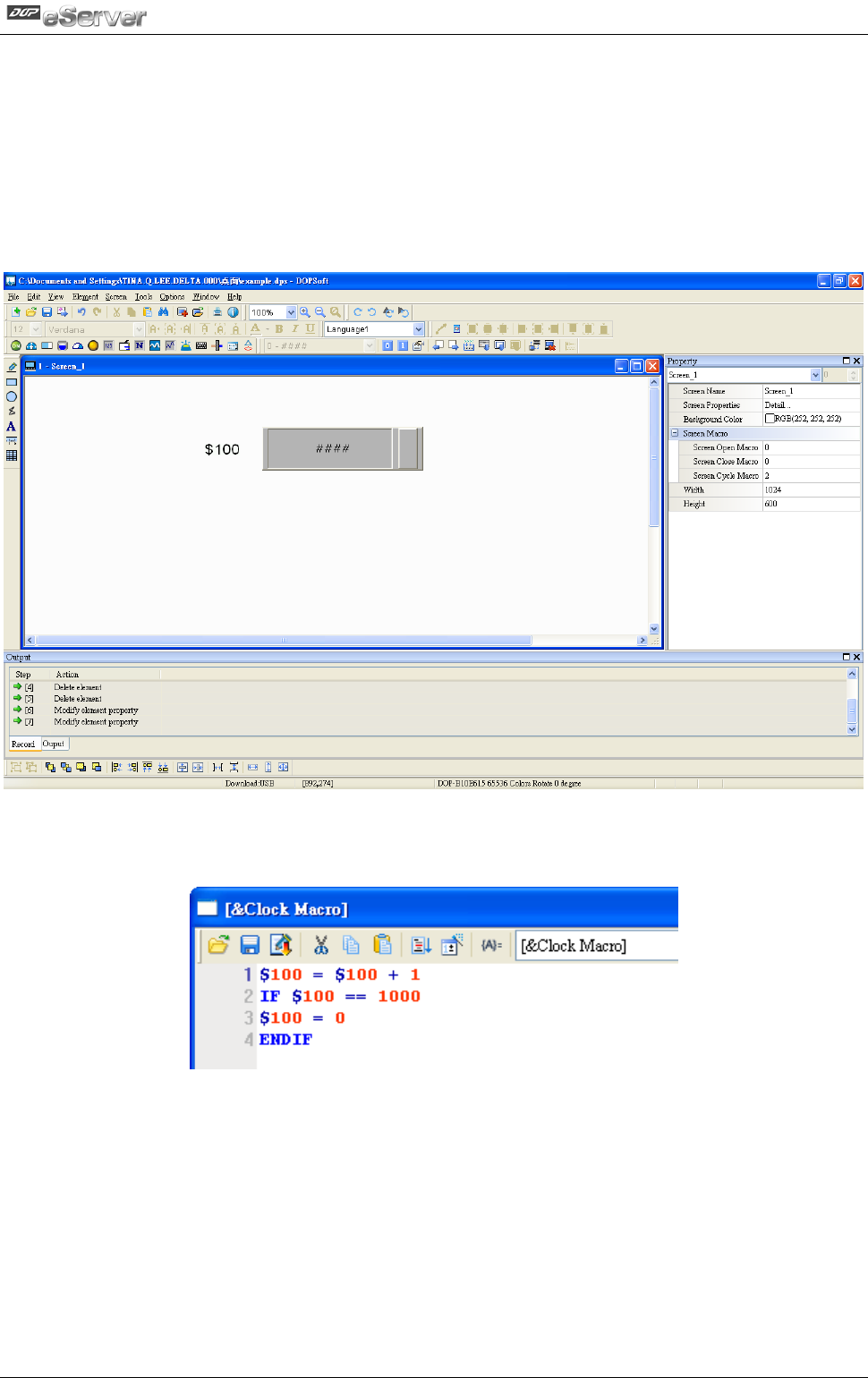Click the Zoom in magnifier icon
Image resolution: width=868 pixels, height=1378 pixels.
(305, 312)
